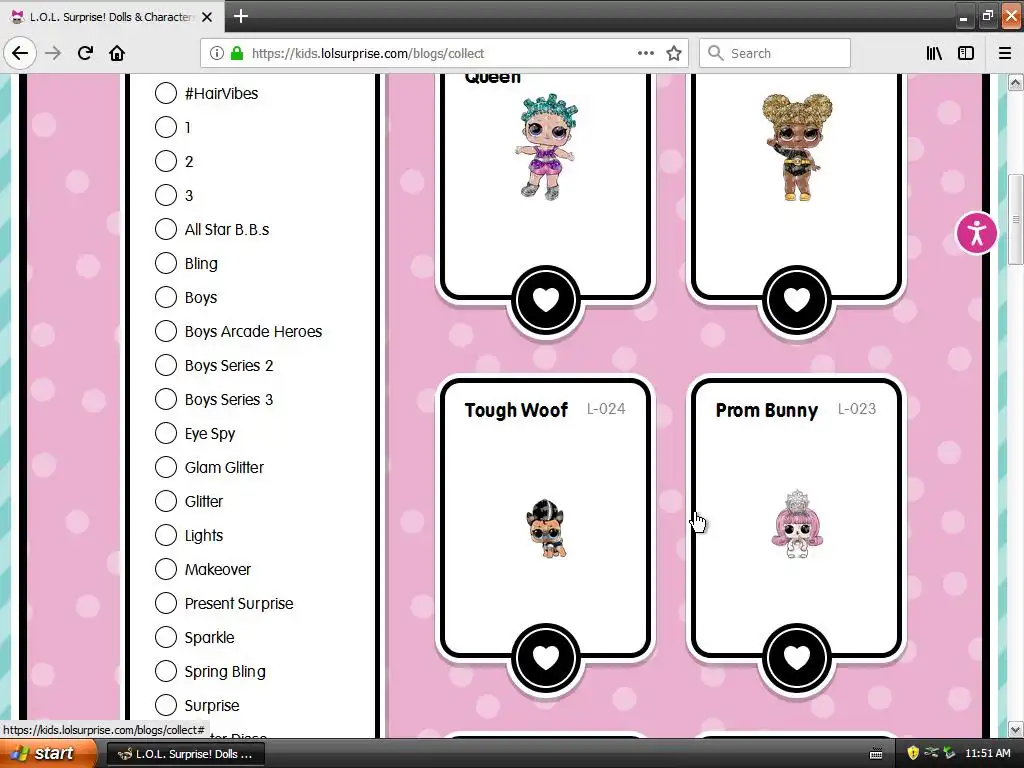Select the All Star B.B.s filter

coord(166,229)
